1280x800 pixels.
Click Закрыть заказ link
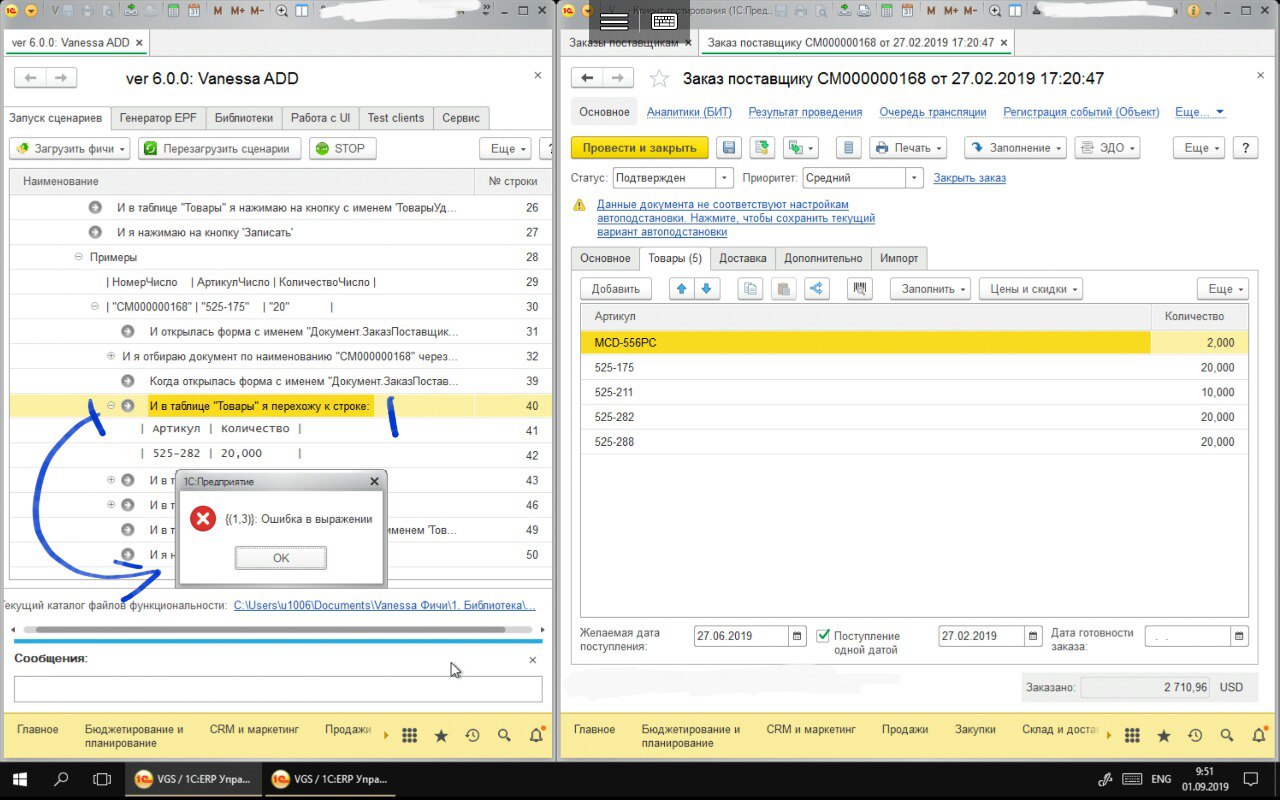tap(969, 178)
